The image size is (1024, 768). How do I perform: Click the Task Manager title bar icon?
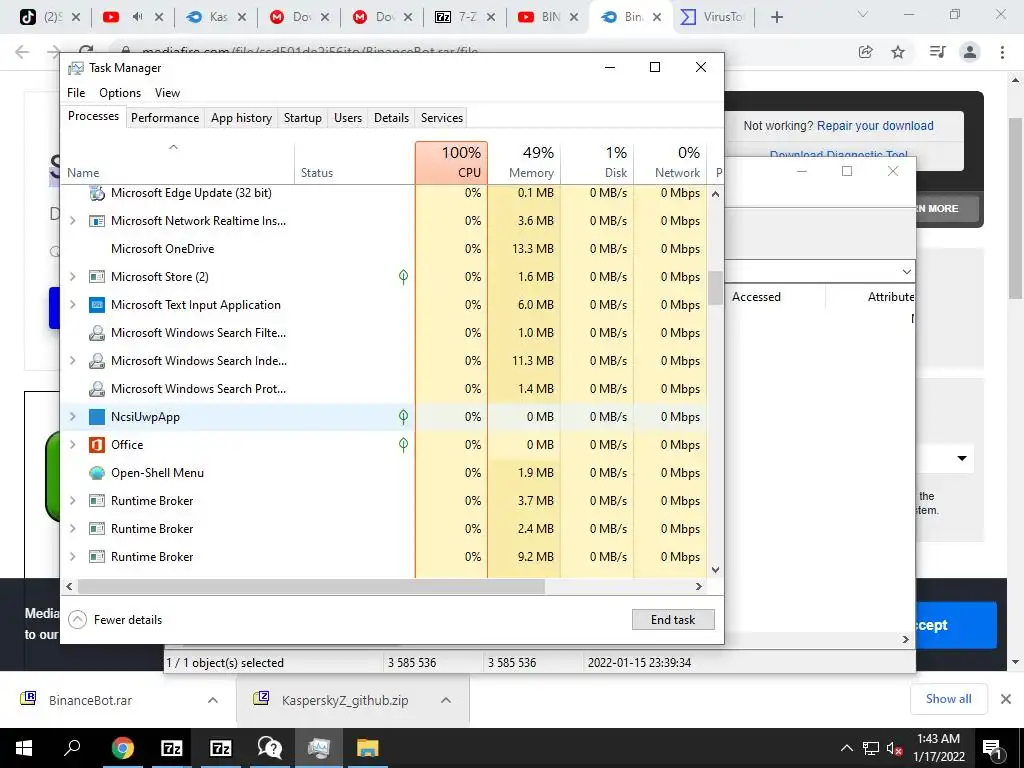point(76,68)
